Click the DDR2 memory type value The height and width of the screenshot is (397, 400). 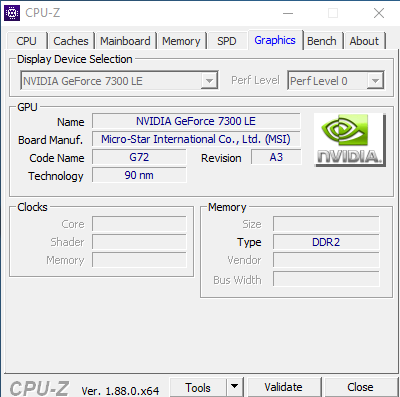(326, 242)
